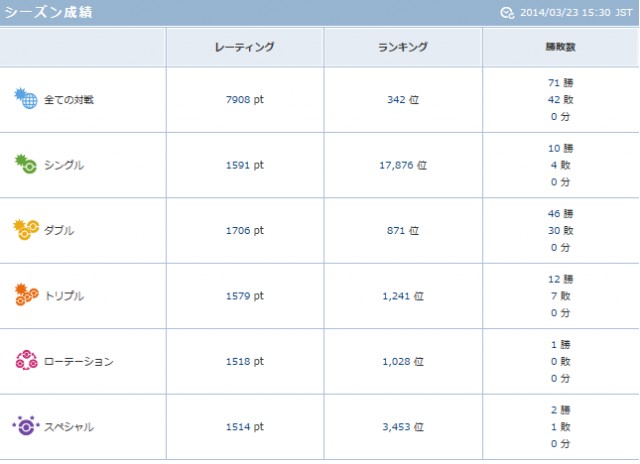This screenshot has height=464, width=640.
Task: Open the ローテーション rating 1518 pt
Action: (244, 362)
